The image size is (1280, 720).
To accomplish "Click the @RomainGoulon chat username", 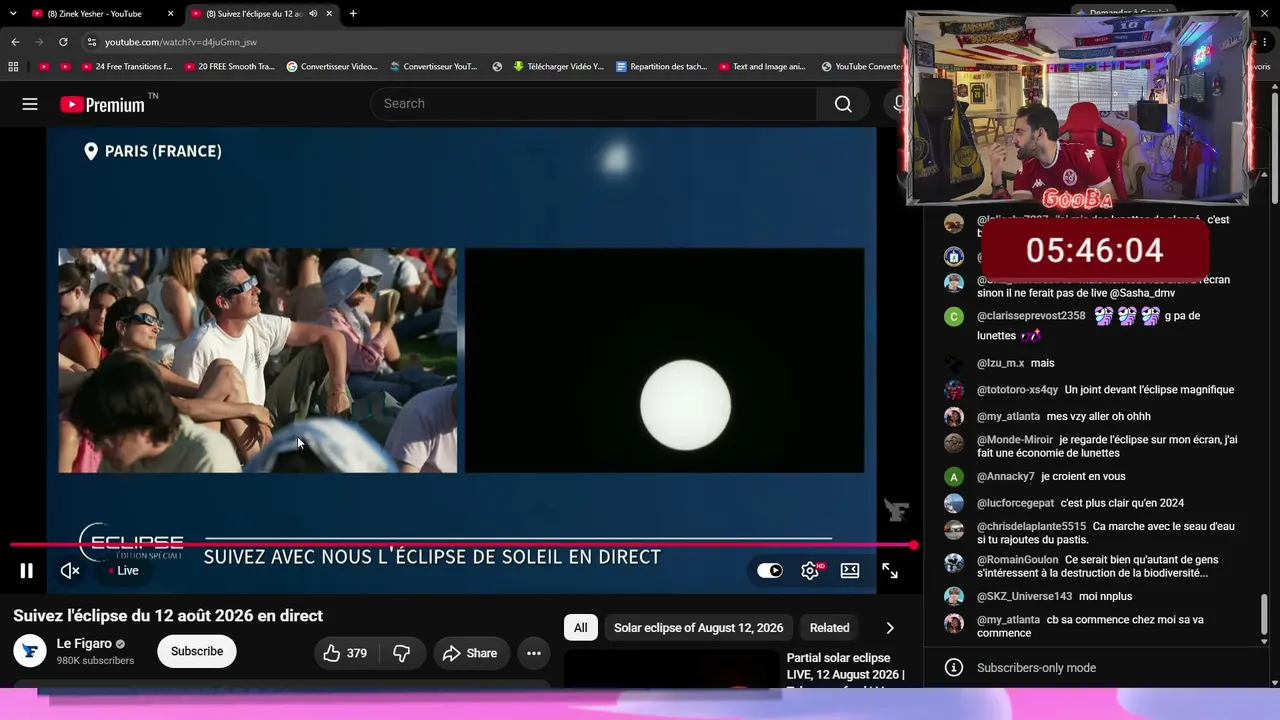I will pos(1017,560).
